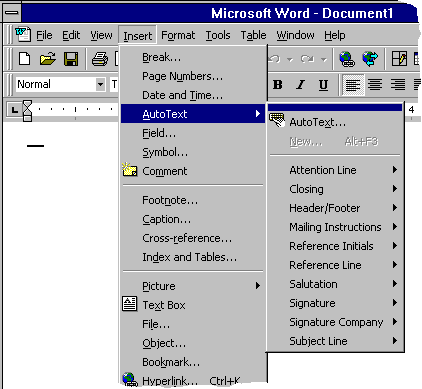This screenshot has height=389, width=422.
Task: Click the indent marker on the ruler
Action: pos(27,111)
